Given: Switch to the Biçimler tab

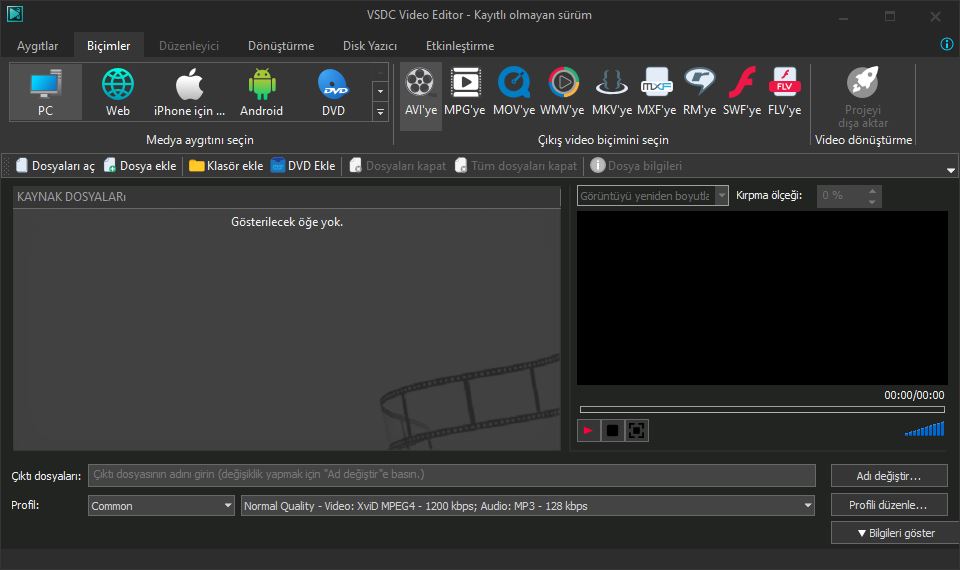Looking at the screenshot, I should pyautogui.click(x=108, y=46).
